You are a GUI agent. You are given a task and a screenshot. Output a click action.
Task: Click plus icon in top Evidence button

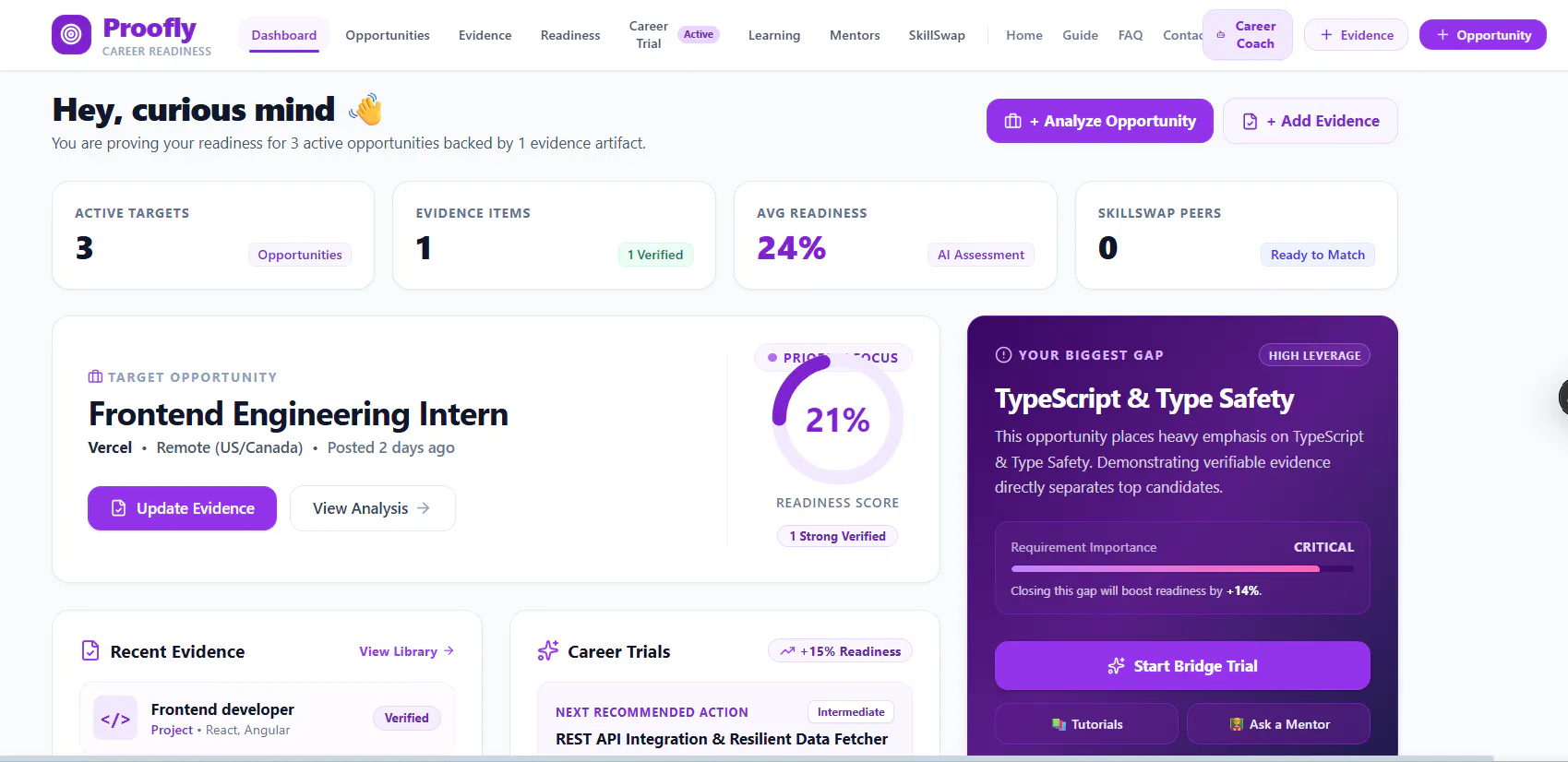pos(1326,34)
